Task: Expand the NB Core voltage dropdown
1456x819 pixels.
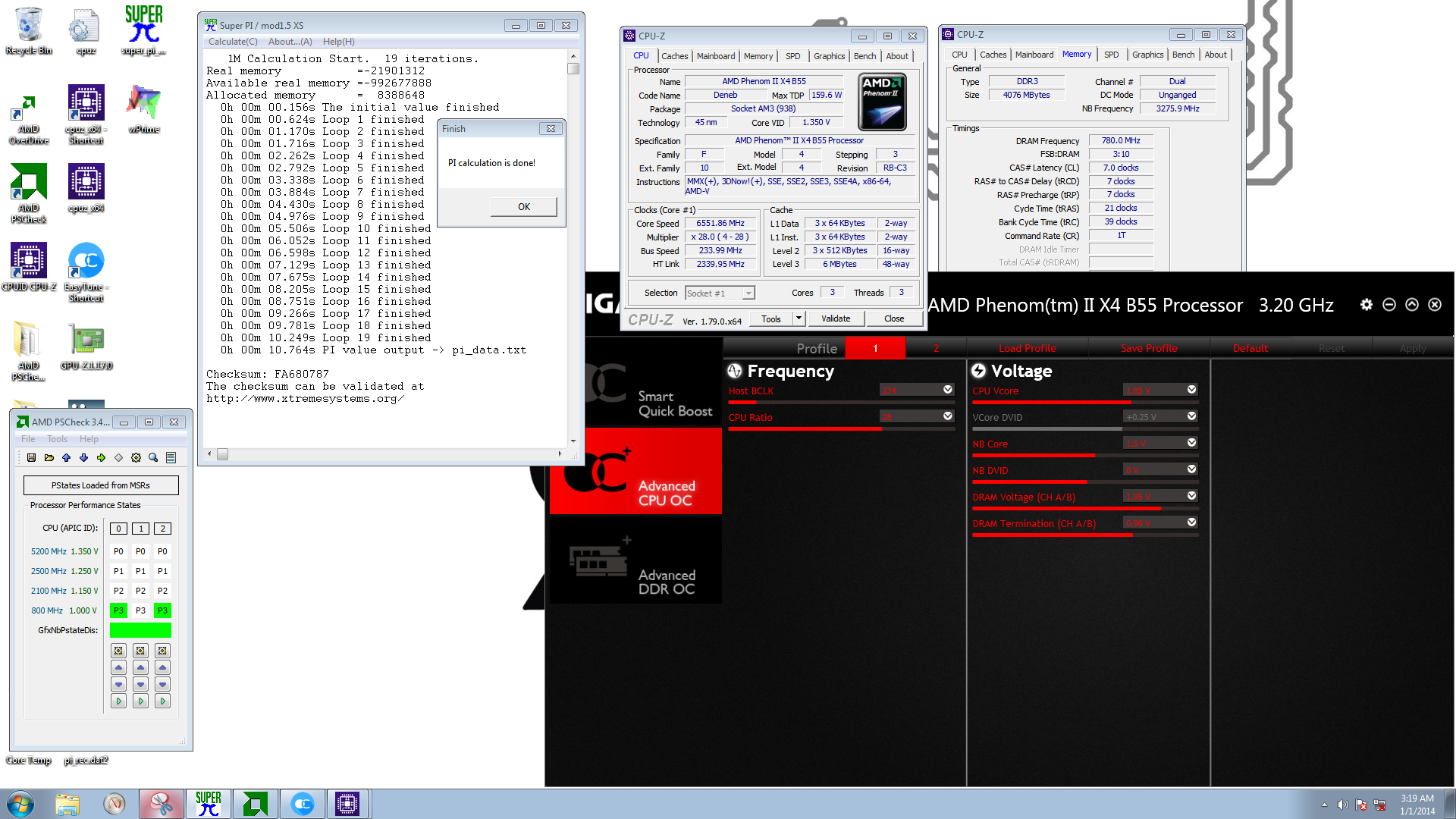Action: [x=1191, y=443]
